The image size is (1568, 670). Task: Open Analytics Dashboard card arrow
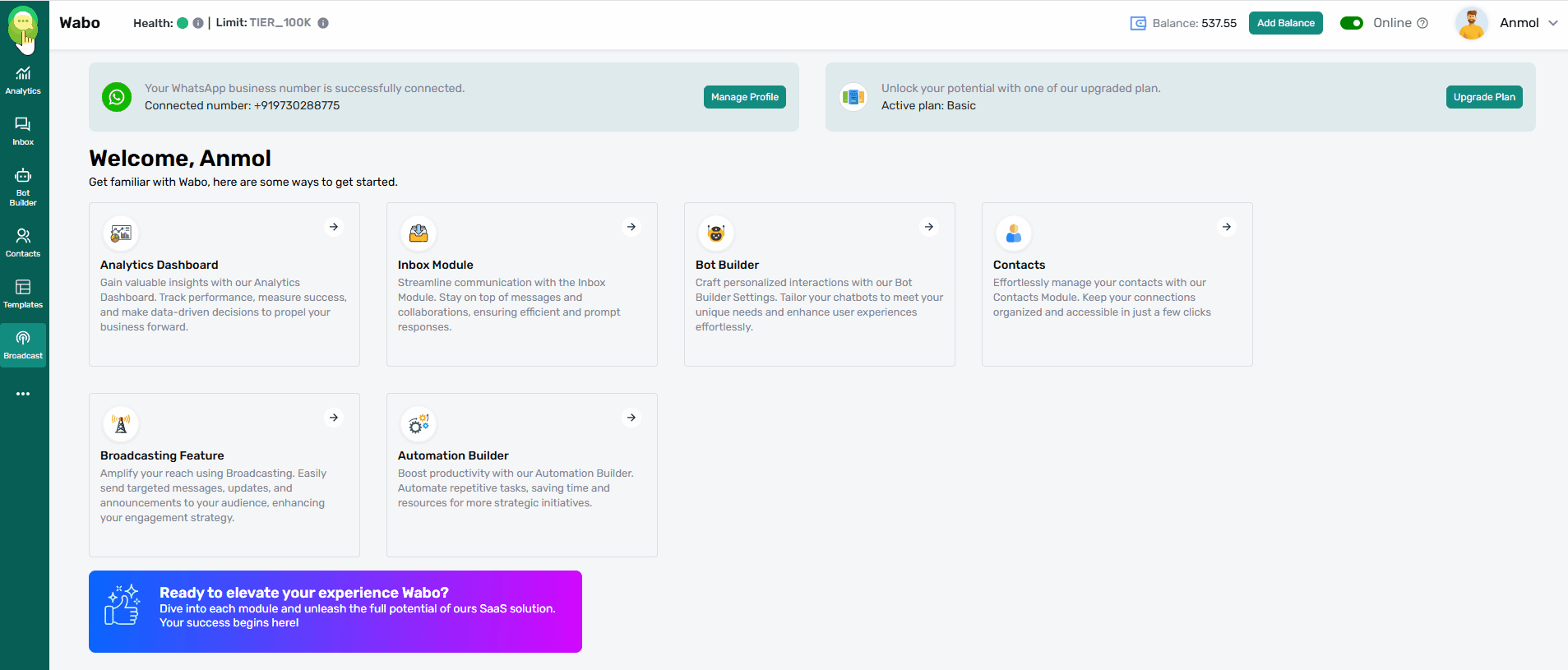click(x=334, y=227)
